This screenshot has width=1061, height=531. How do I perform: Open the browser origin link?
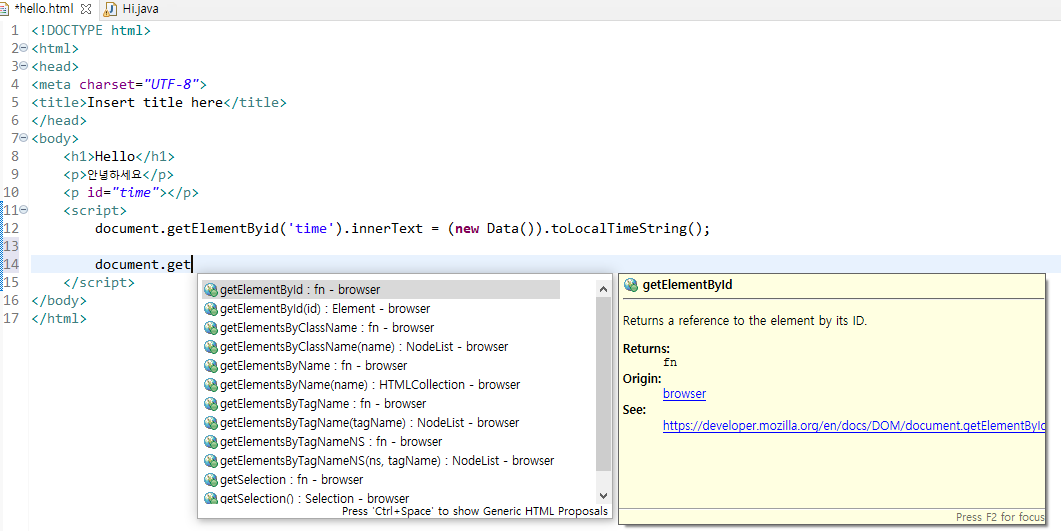coord(684,394)
